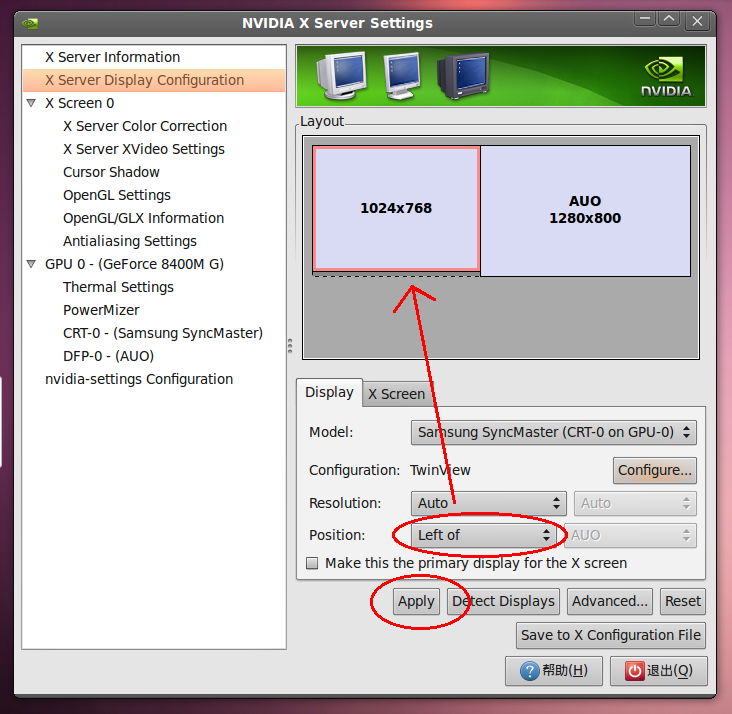Collapse the GPU 0 GeForce 8400M G node

coord(31,264)
